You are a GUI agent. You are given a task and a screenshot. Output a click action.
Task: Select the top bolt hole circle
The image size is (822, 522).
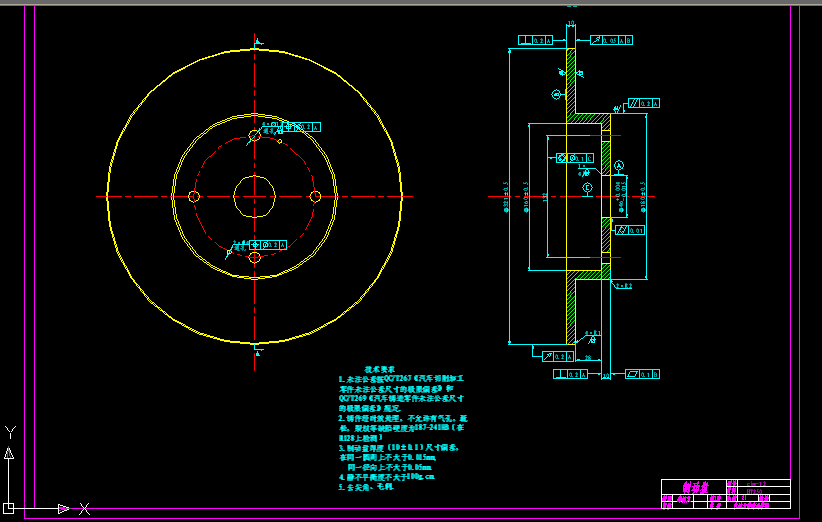point(254,135)
